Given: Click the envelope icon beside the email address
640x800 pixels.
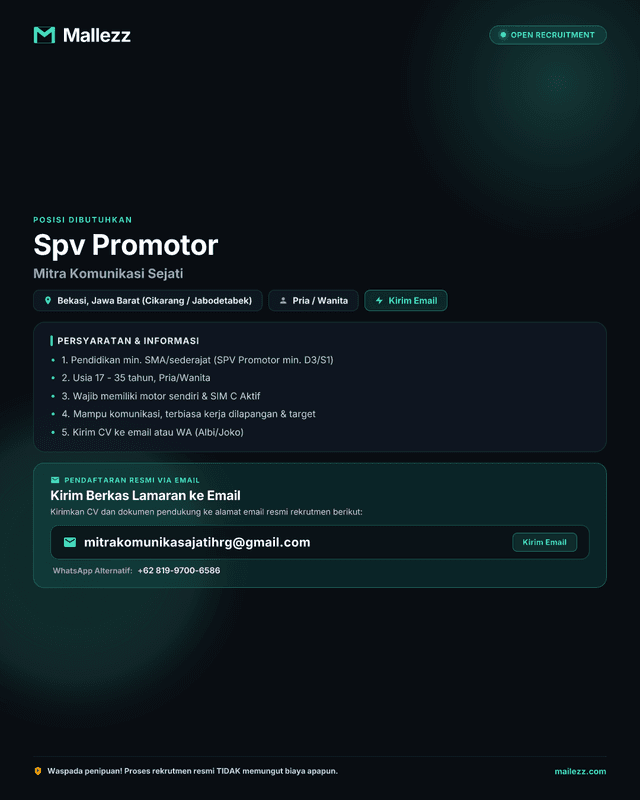Looking at the screenshot, I should coord(70,542).
